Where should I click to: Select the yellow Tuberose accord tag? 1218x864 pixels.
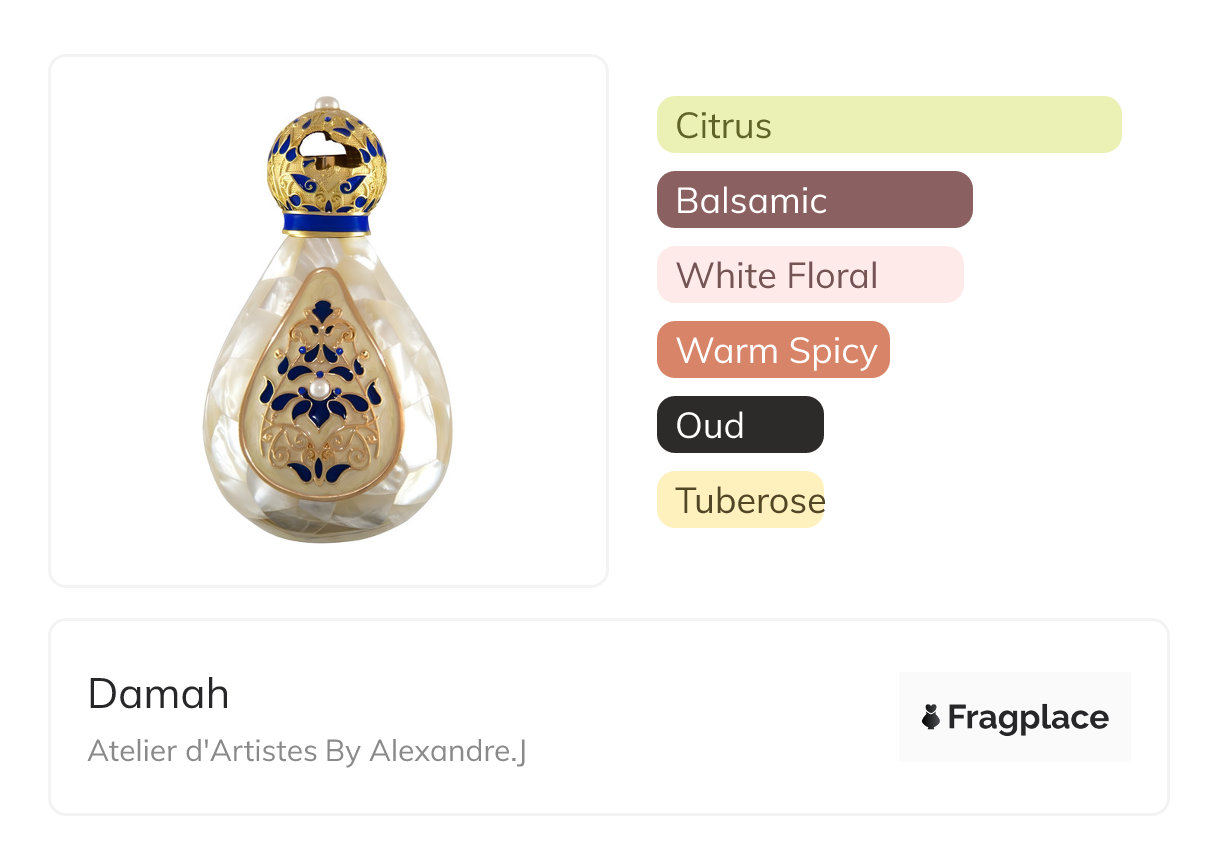(x=740, y=500)
